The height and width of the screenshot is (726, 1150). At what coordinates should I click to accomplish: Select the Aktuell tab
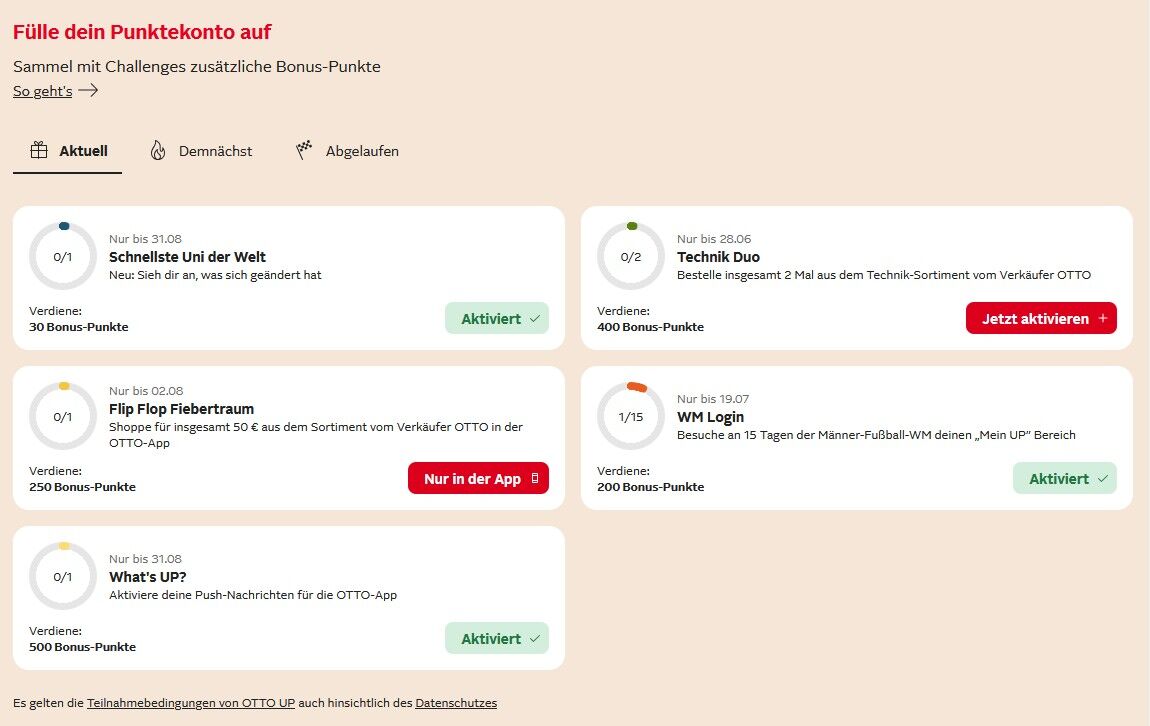click(67, 151)
